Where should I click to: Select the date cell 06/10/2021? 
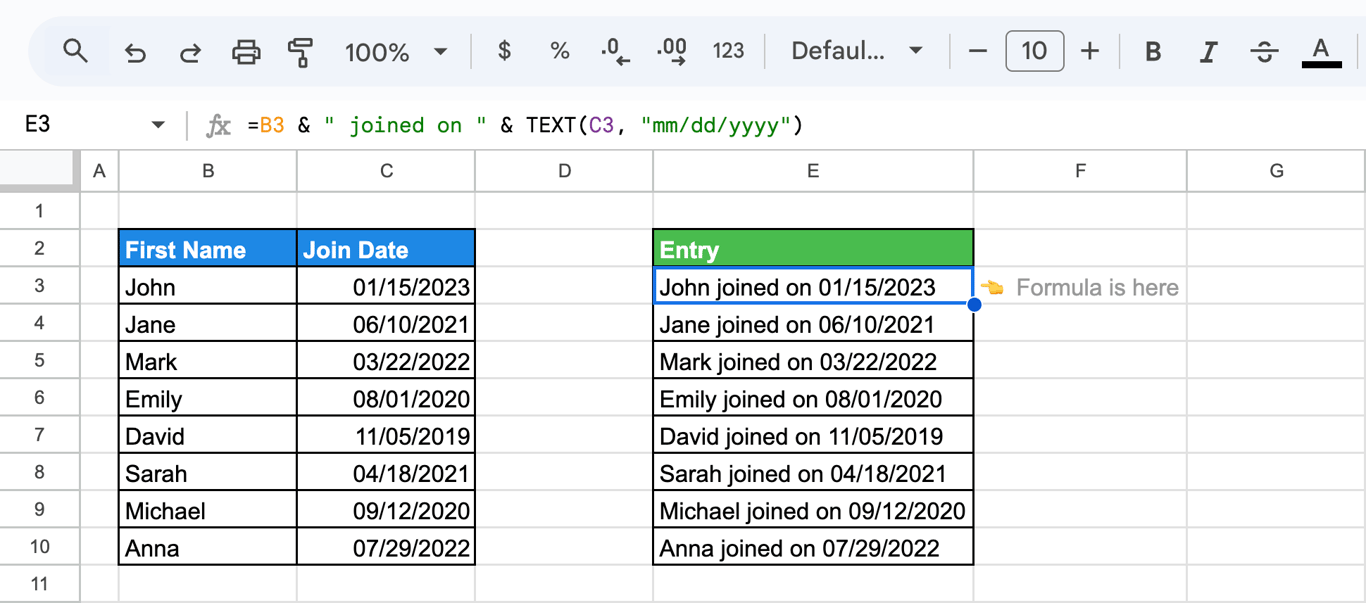pos(386,324)
